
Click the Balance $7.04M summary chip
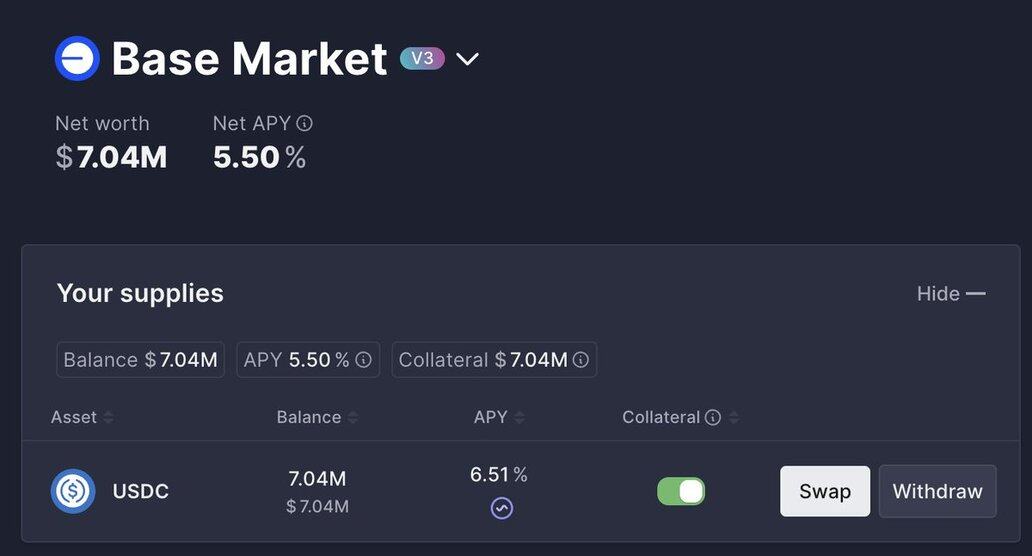(141, 360)
